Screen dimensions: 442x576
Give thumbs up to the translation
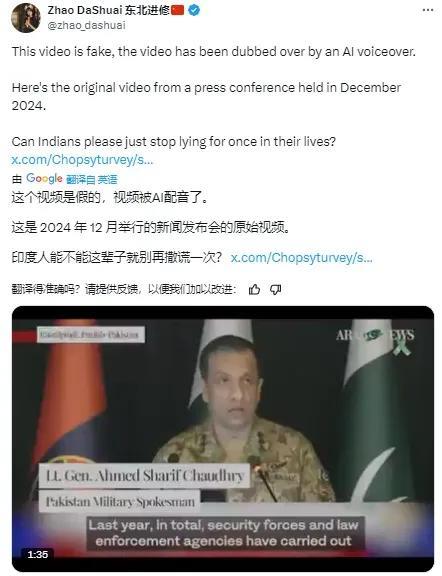tap(254, 289)
